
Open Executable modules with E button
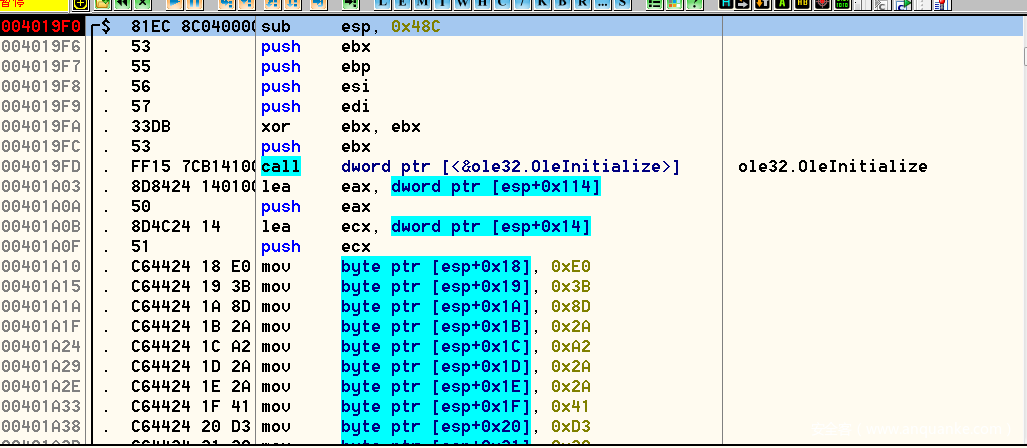point(406,4)
